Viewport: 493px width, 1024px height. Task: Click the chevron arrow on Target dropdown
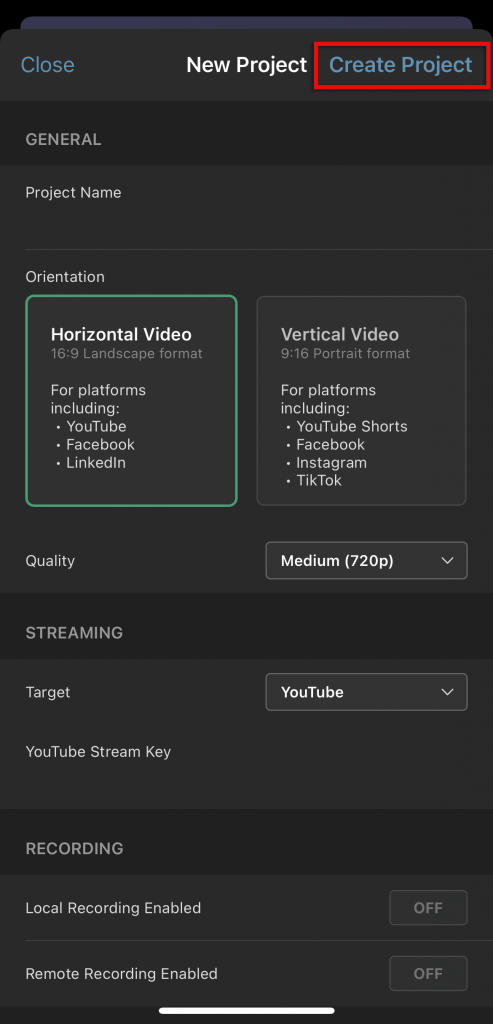click(x=447, y=692)
